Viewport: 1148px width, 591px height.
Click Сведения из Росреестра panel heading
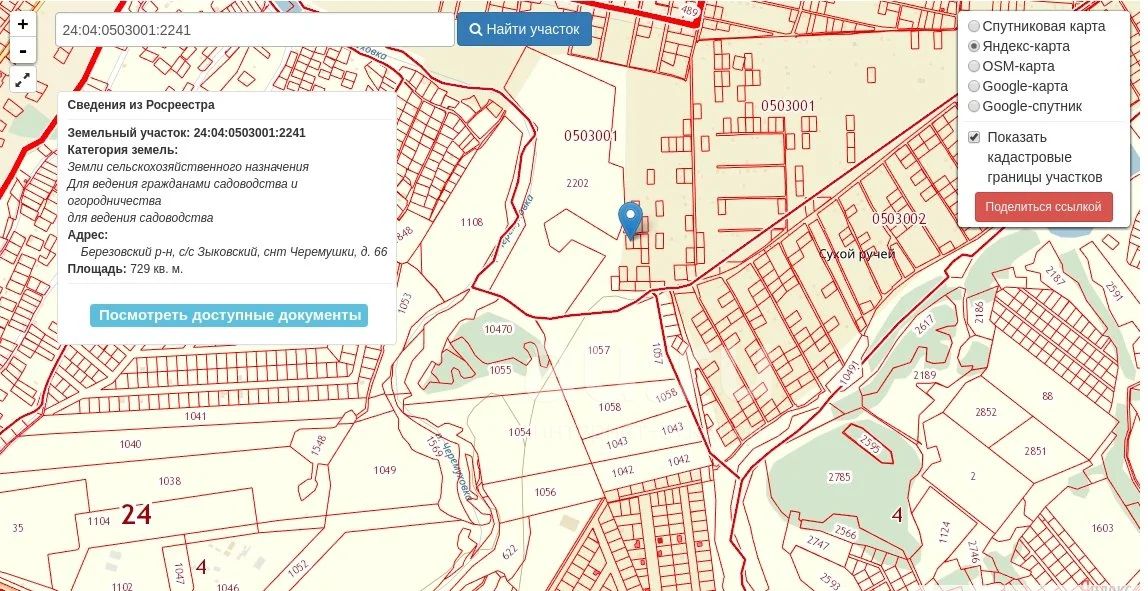(141, 105)
